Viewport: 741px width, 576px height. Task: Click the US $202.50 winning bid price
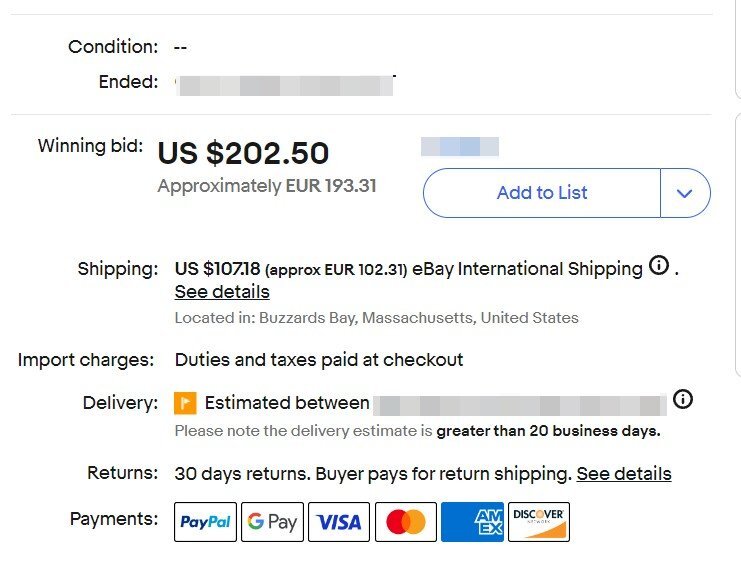point(243,153)
